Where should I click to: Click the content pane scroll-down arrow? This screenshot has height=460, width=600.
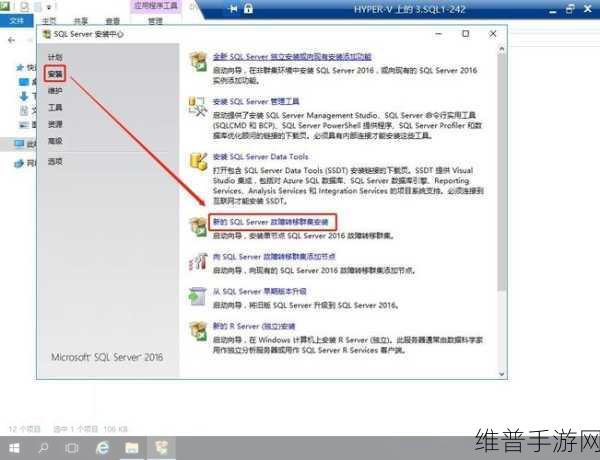pos(502,374)
